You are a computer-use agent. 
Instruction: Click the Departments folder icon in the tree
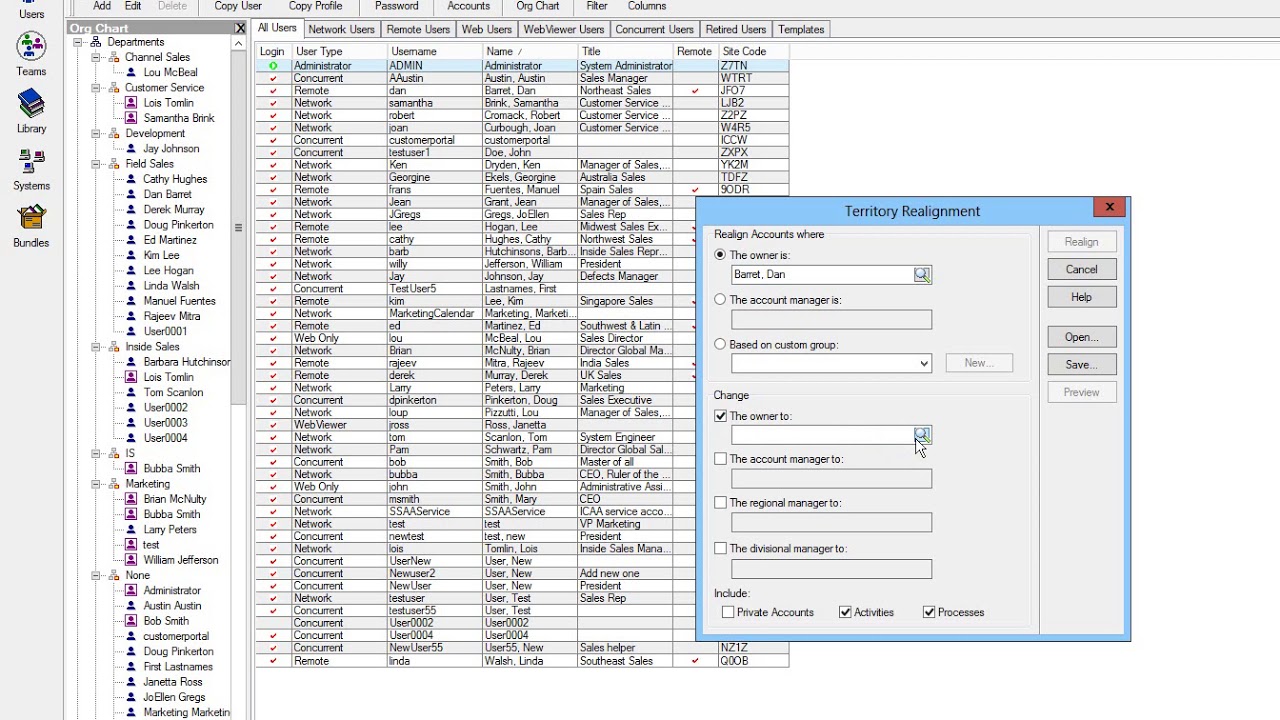[96, 42]
